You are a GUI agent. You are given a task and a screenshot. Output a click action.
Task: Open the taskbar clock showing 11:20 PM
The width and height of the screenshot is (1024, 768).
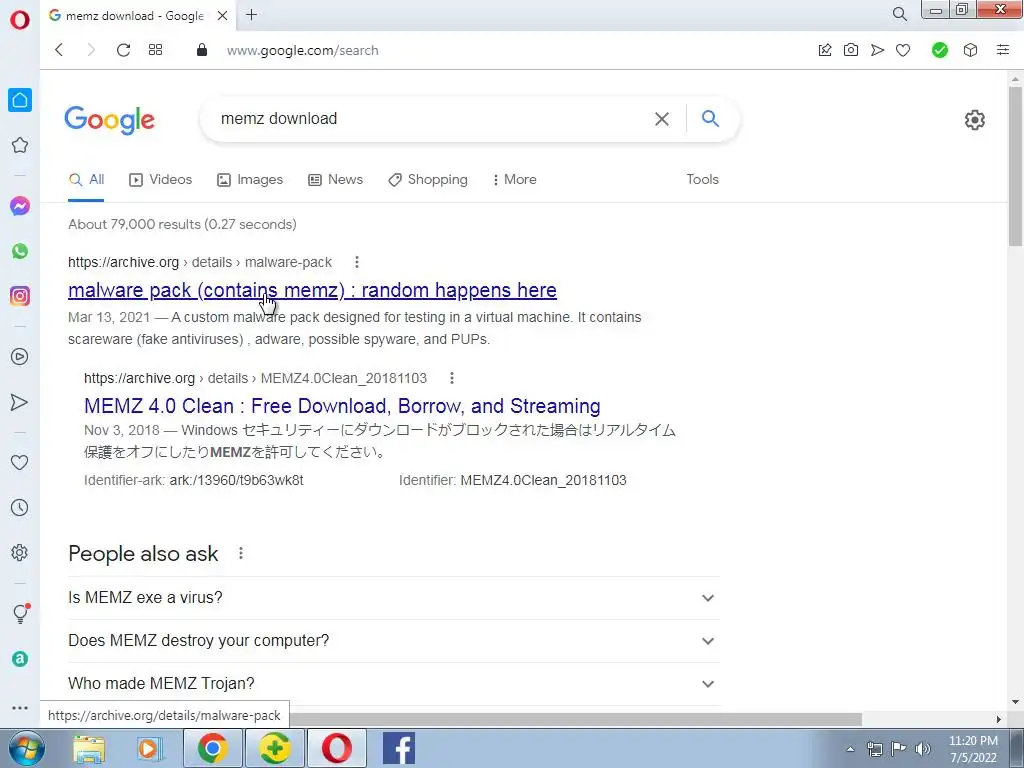click(x=973, y=749)
